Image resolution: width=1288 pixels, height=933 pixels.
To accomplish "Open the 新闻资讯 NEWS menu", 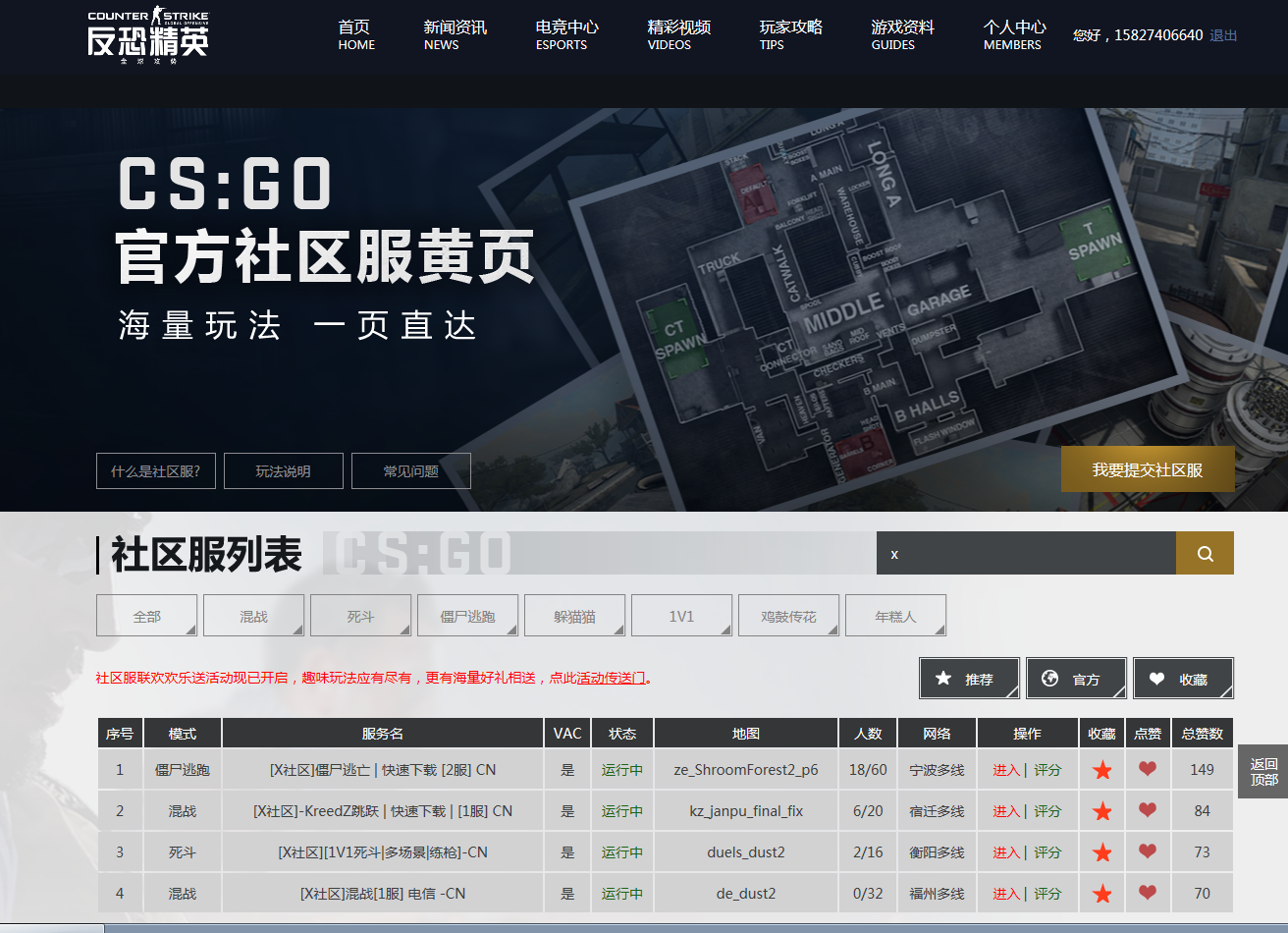I will coord(455,34).
